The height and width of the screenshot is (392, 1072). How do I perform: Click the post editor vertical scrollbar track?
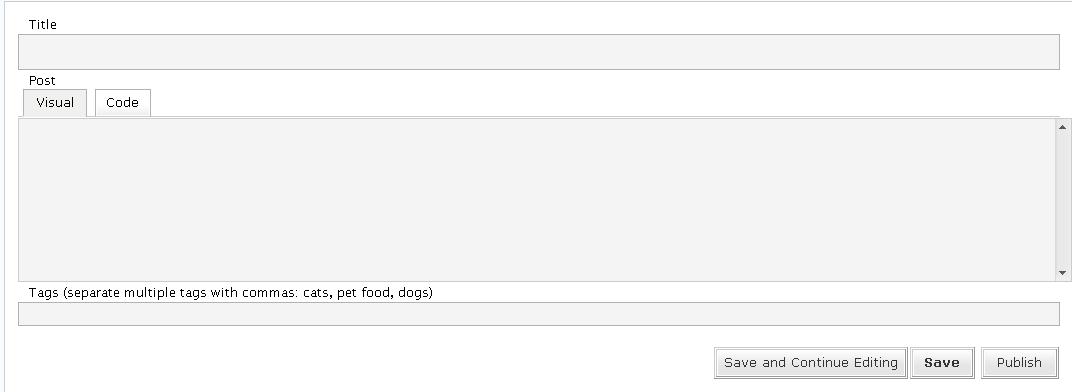pos(1062,200)
